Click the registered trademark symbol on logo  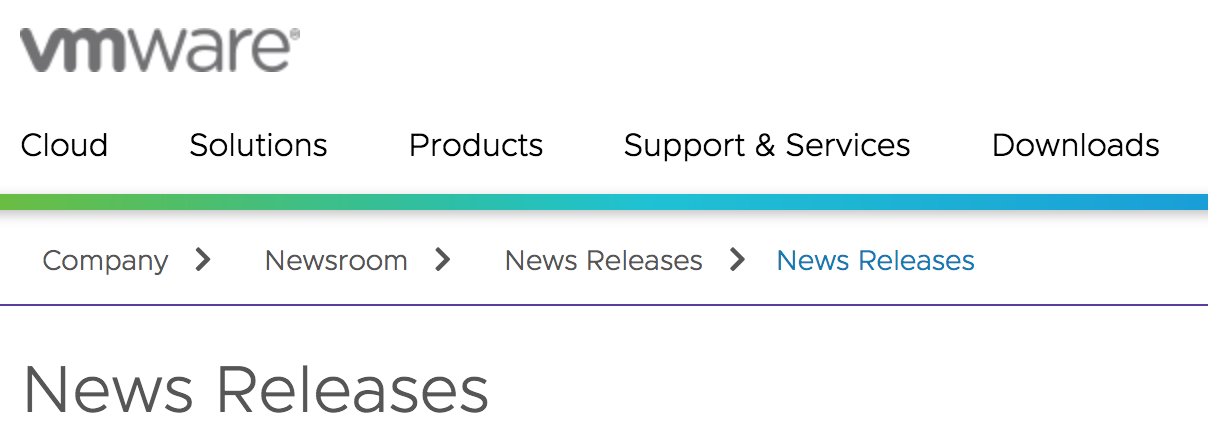click(294, 35)
